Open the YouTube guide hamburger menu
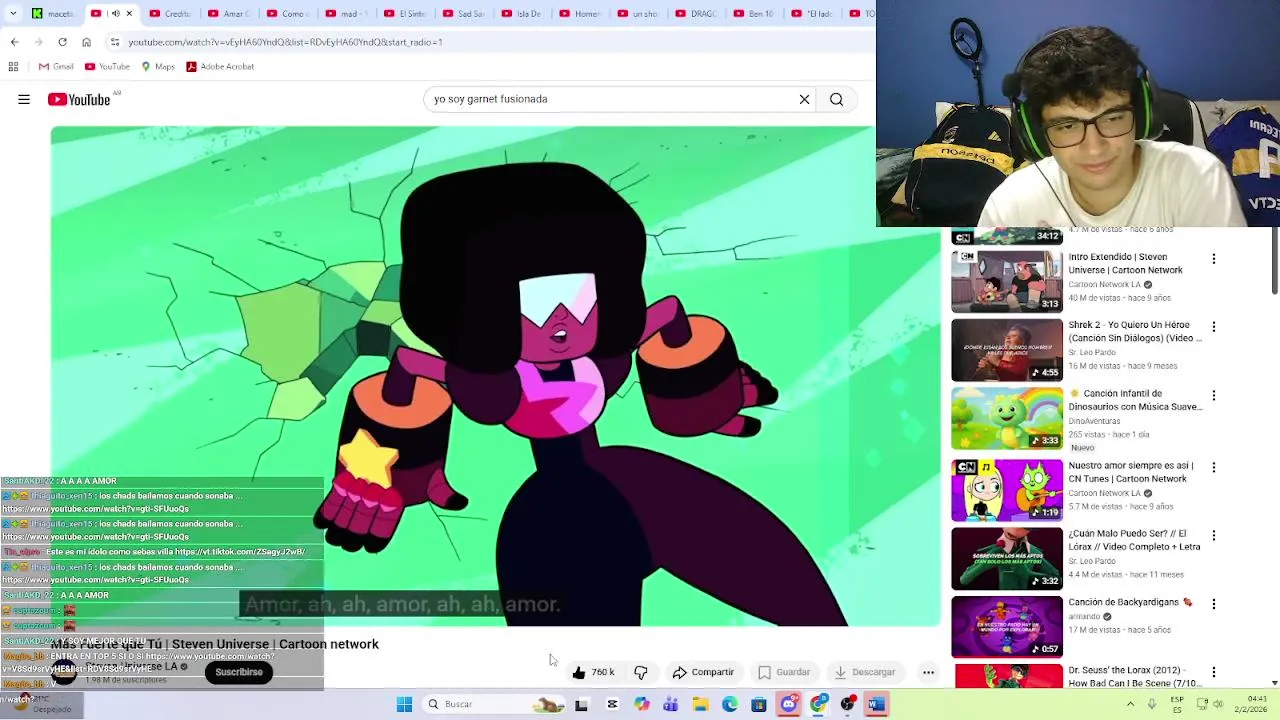 pyautogui.click(x=24, y=99)
